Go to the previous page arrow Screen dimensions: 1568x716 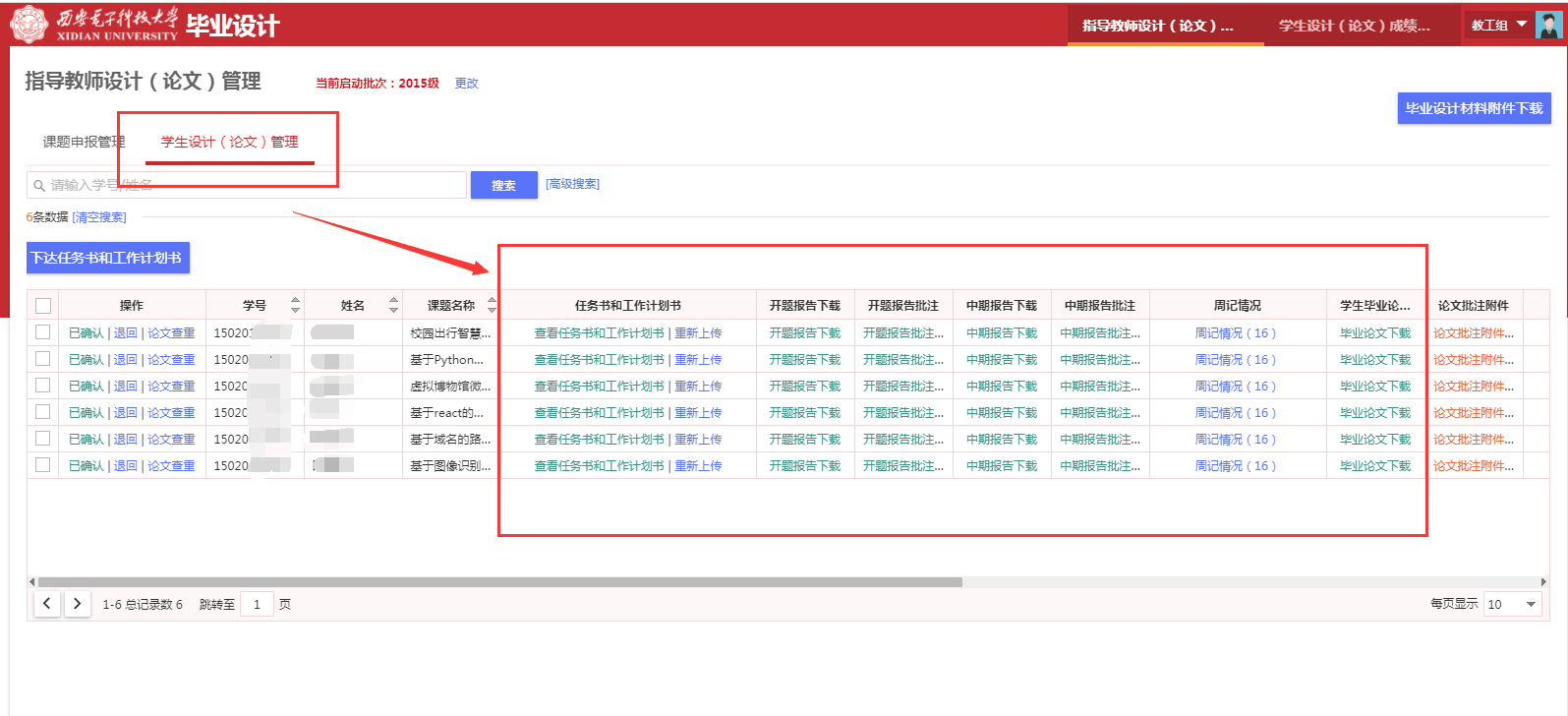click(47, 604)
